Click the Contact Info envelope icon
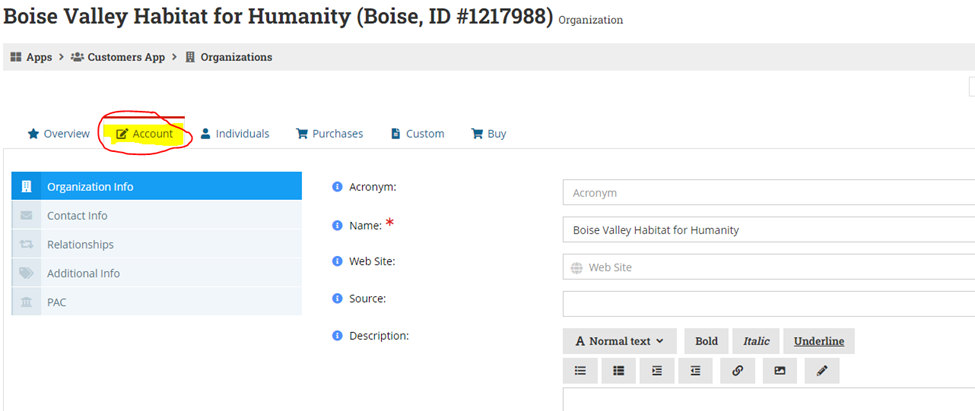The image size is (975, 411). pyautogui.click(x=26, y=215)
